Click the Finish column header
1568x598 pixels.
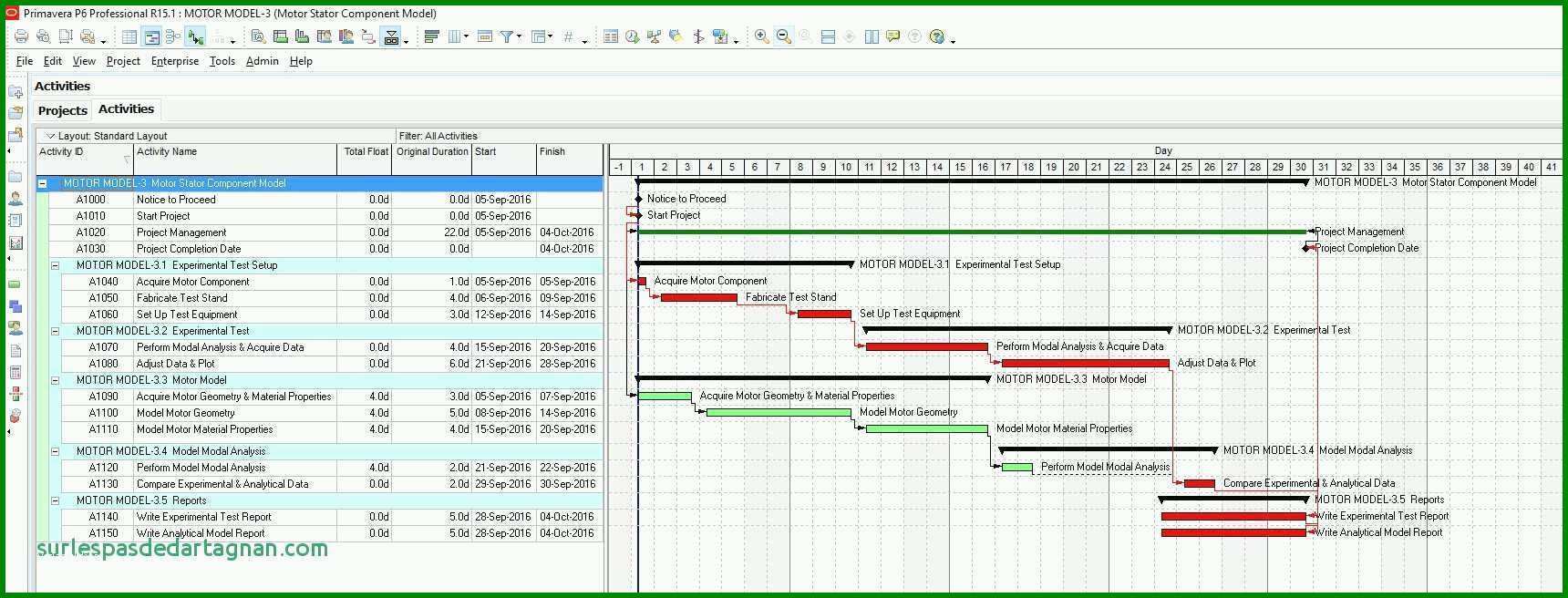coord(569,159)
